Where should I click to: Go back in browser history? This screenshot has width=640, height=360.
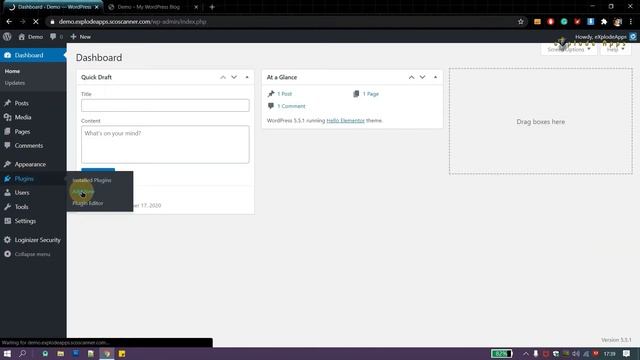pos(9,22)
